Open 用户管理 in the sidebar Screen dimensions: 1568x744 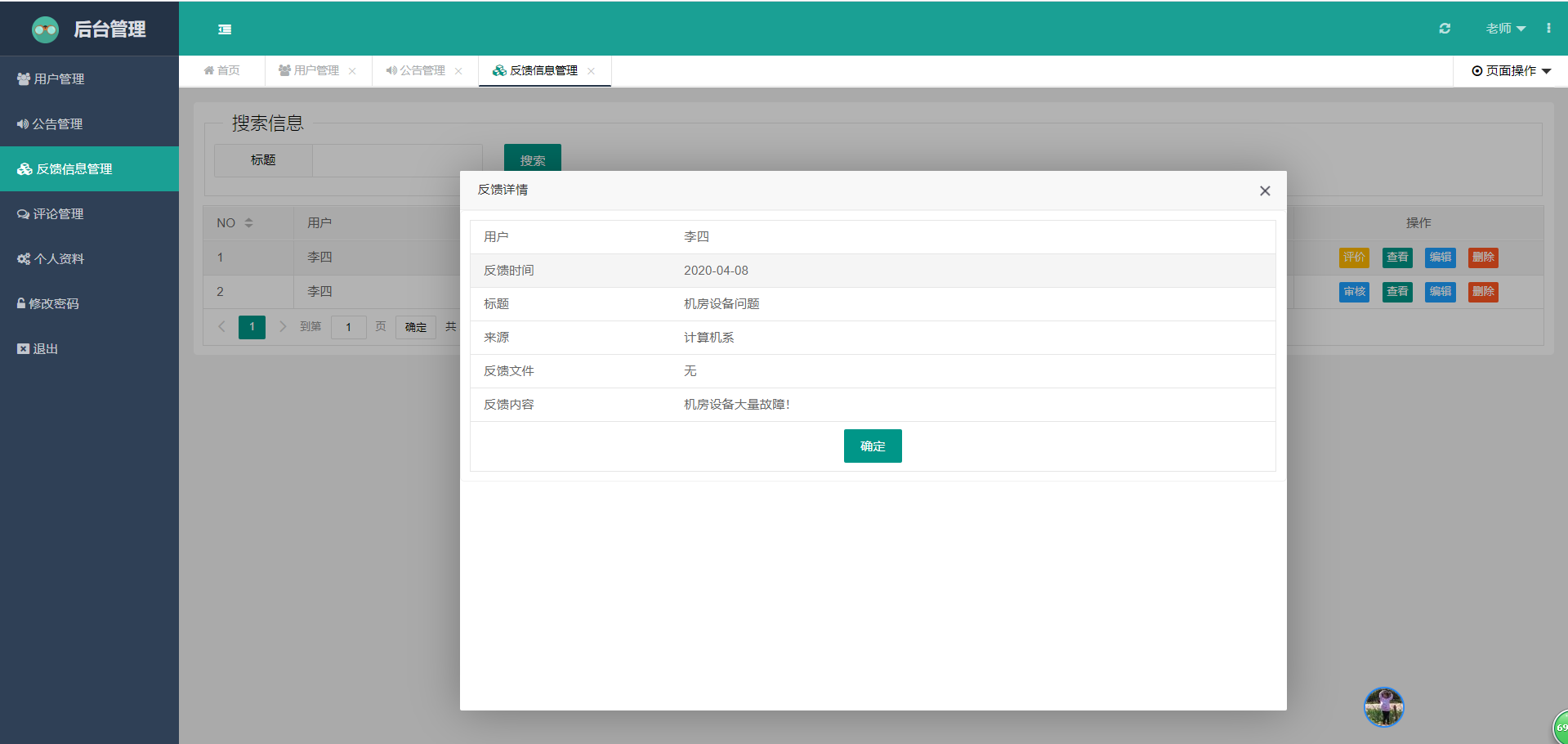pos(89,79)
